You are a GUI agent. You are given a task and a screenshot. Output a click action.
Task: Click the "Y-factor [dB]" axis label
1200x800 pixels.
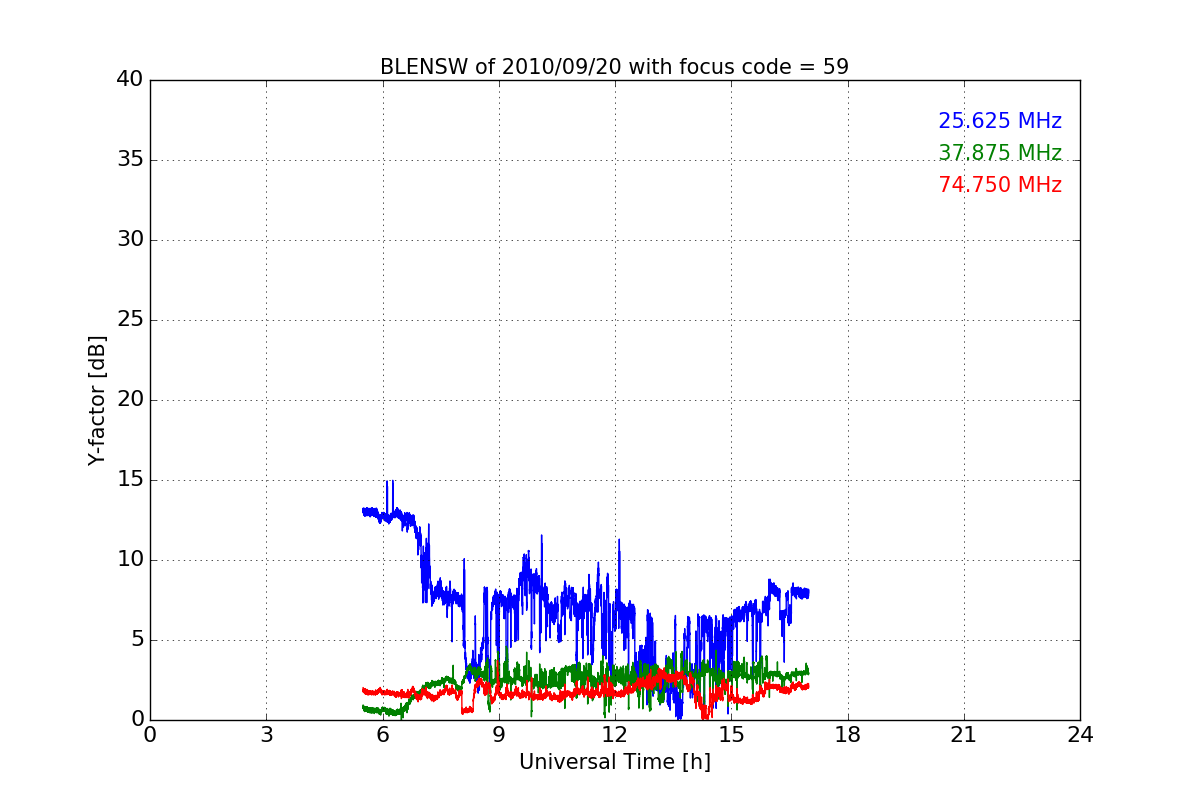coord(97,400)
